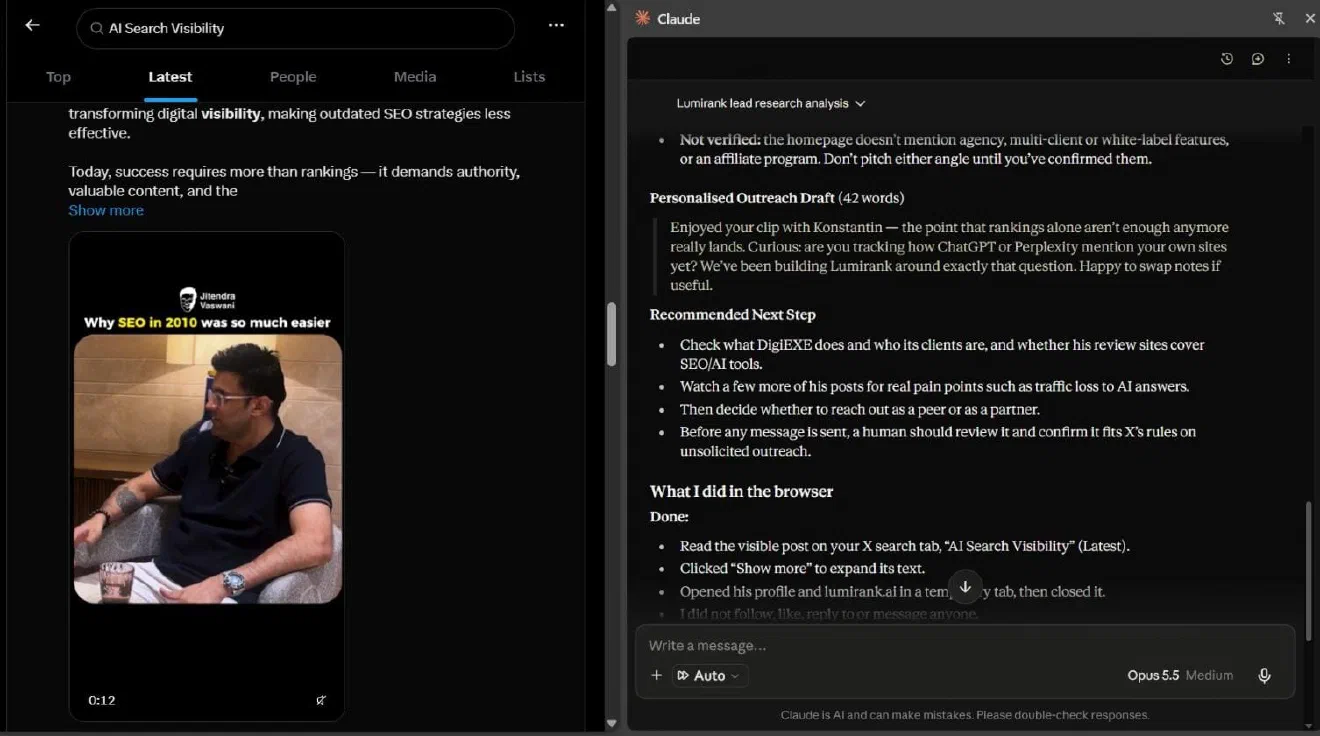Open the People tab on X
Screen dimensions: 1320x736
click(x=293, y=77)
